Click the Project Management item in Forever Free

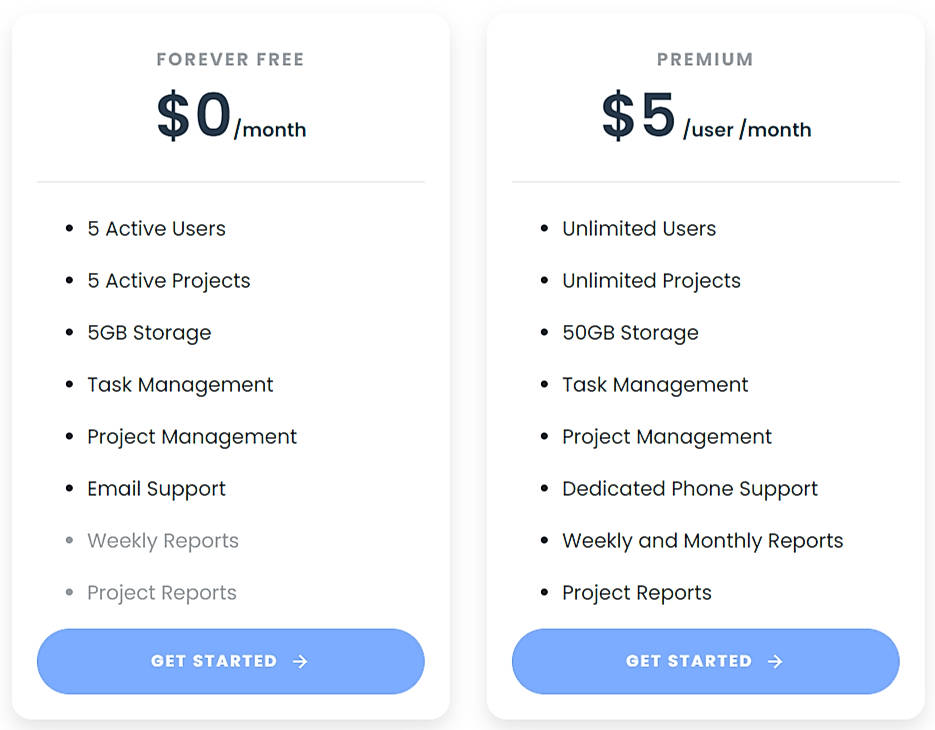[x=192, y=436]
